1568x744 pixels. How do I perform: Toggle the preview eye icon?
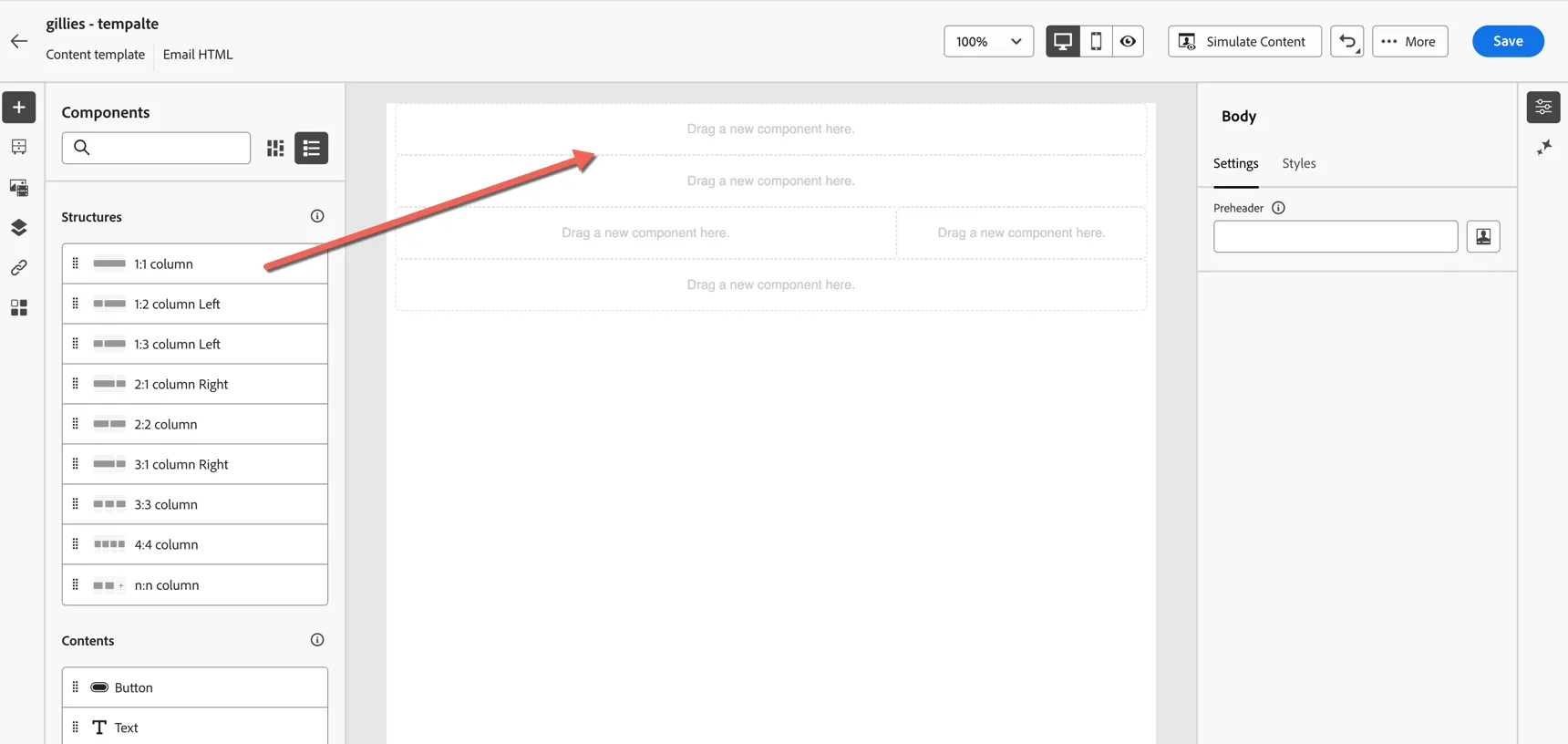(x=1129, y=41)
